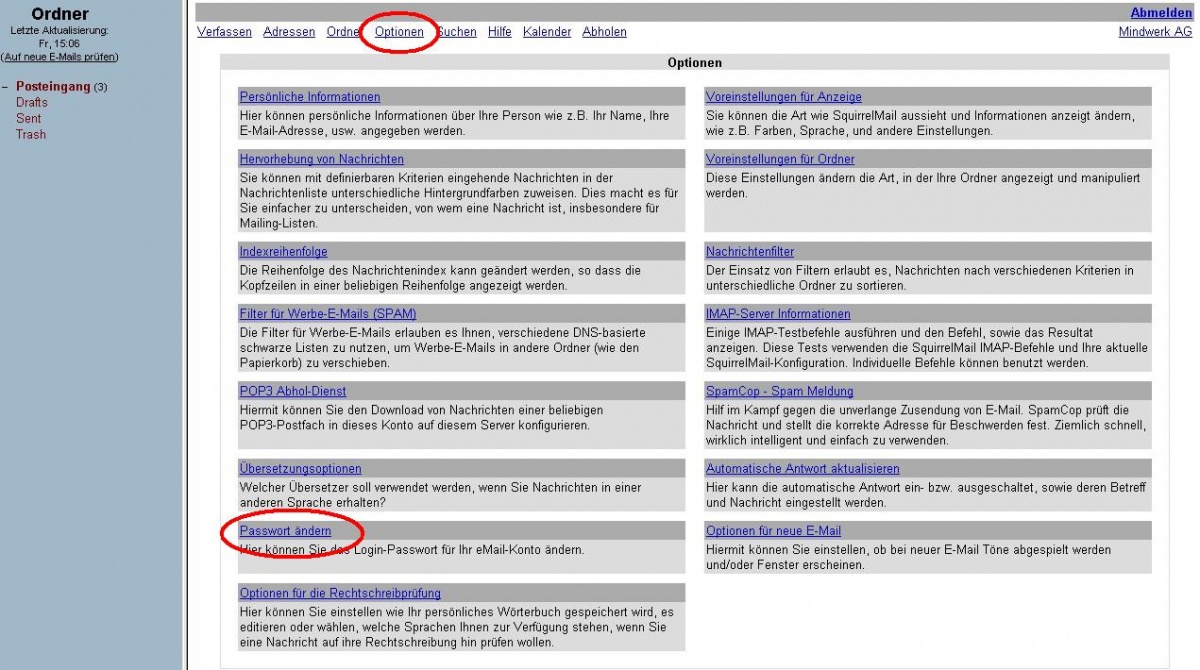Open Automatische Antwort aktualisieren
The width and height of the screenshot is (1200, 670).
[802, 469]
